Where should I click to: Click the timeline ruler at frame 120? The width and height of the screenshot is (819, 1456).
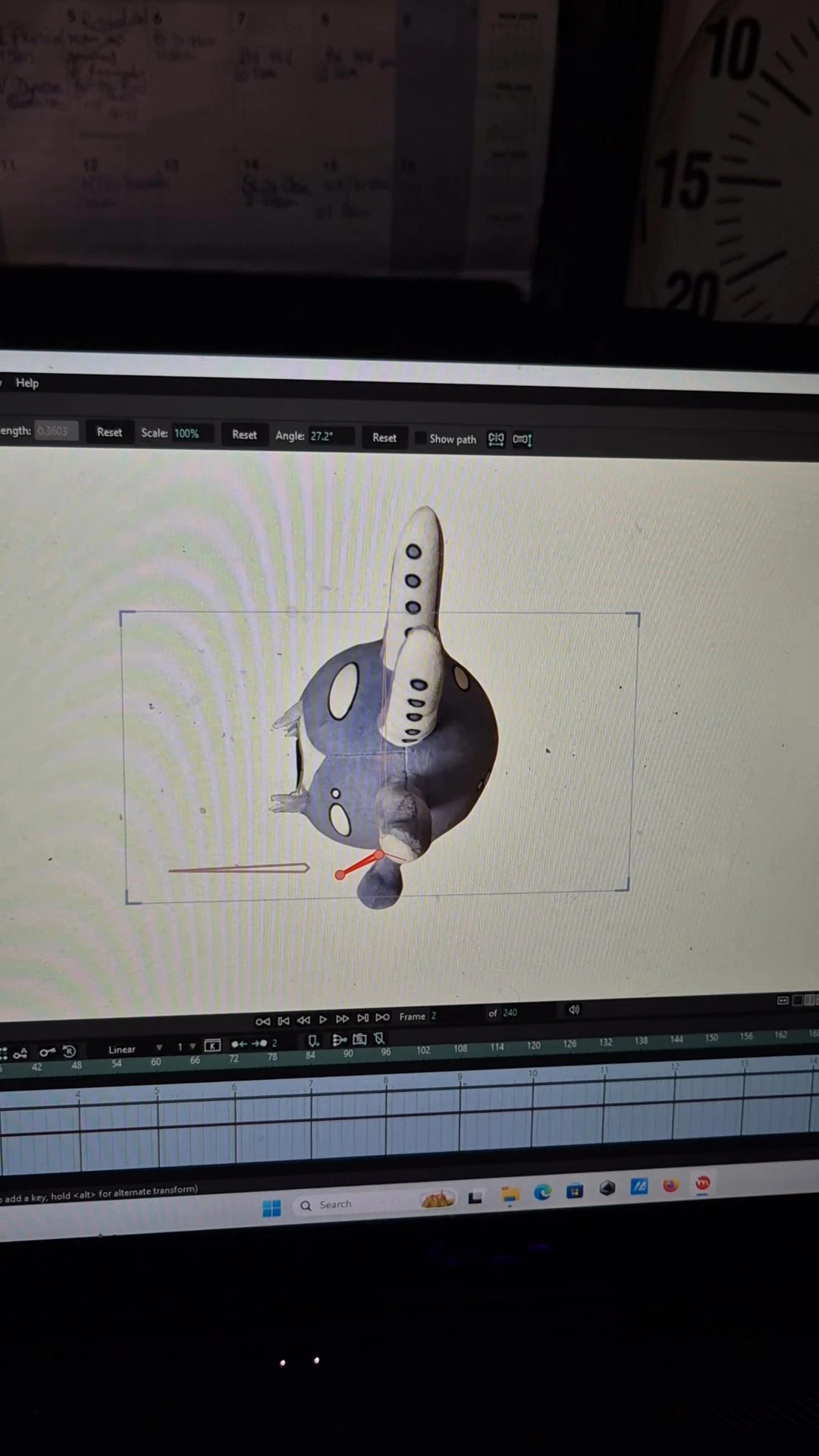point(534,1046)
